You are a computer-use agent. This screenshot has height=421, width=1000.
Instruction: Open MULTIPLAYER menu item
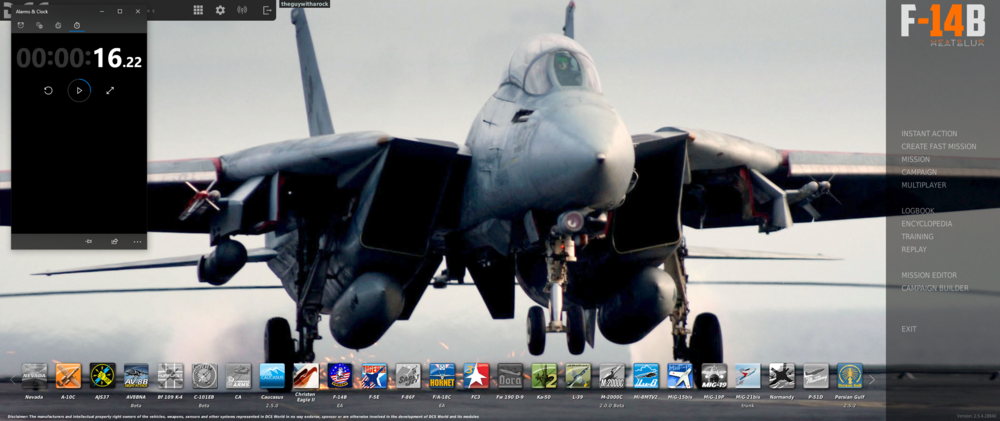coord(923,185)
